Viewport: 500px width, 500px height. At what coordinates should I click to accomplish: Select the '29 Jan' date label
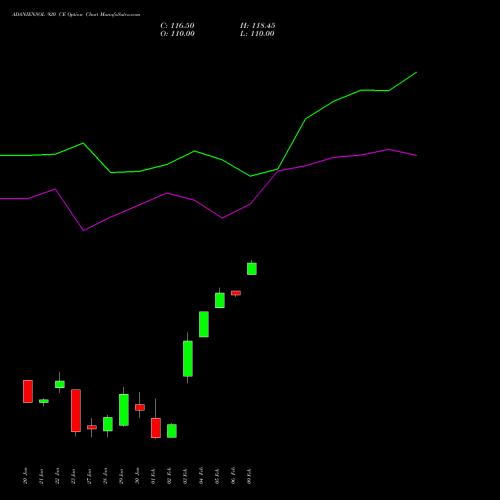pyautogui.click(x=122, y=476)
